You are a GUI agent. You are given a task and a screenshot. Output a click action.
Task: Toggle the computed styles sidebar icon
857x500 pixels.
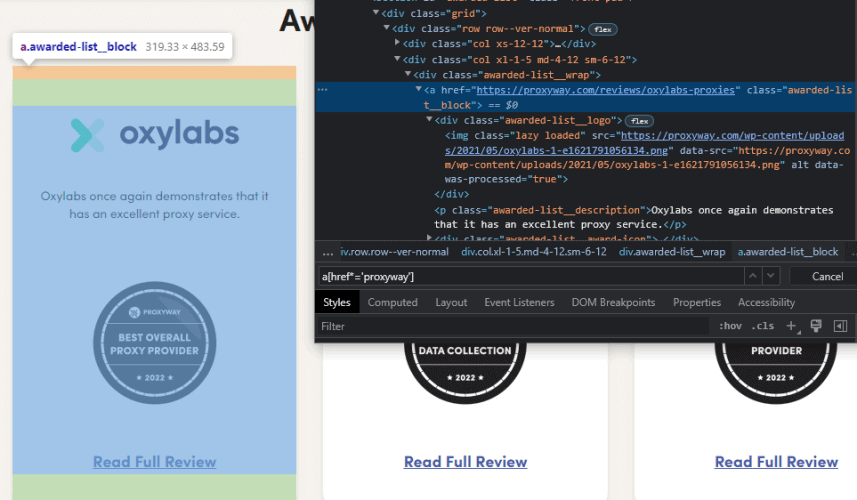point(840,326)
